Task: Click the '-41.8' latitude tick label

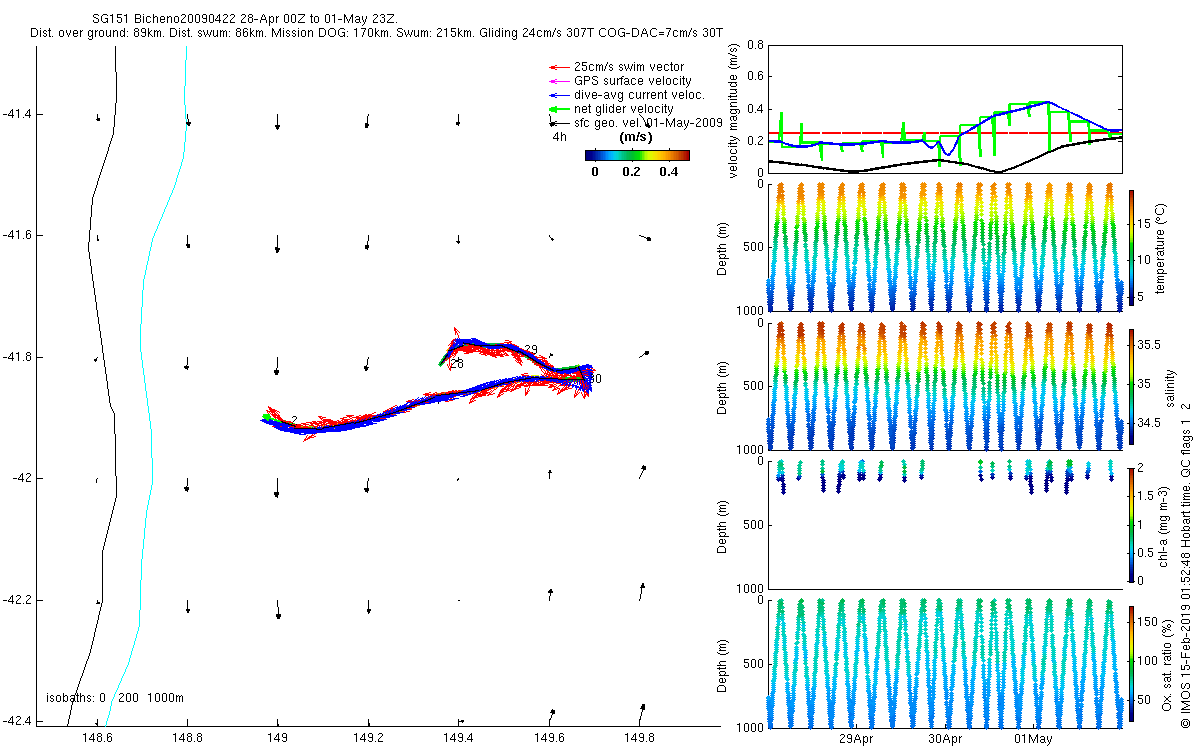Action: pos(16,357)
